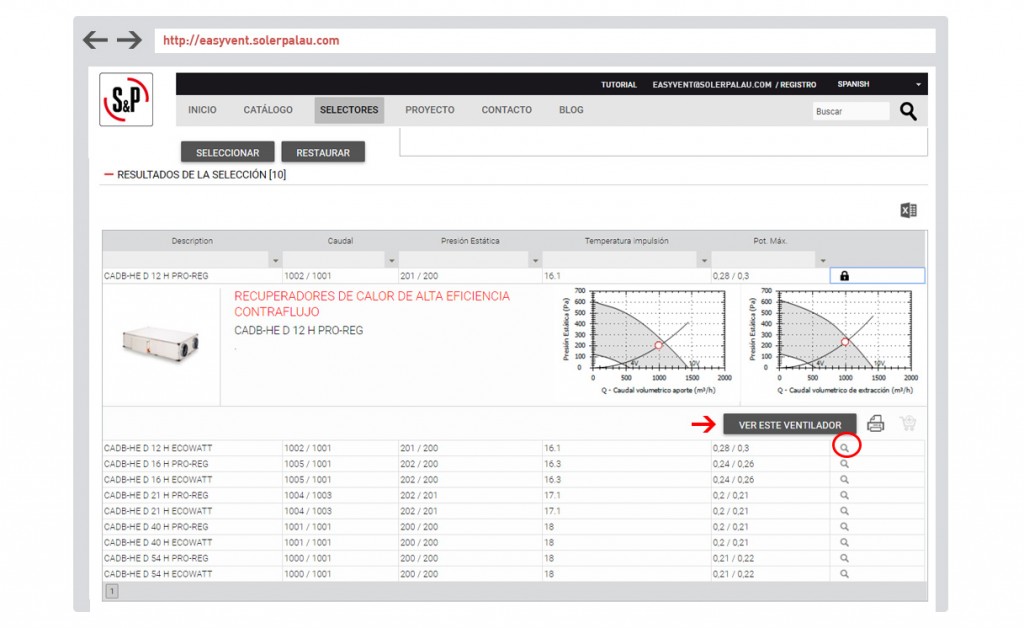View details for CADB-HE D 12 H ECOWATT
Screen dimensions: 1024x628
click(844, 448)
